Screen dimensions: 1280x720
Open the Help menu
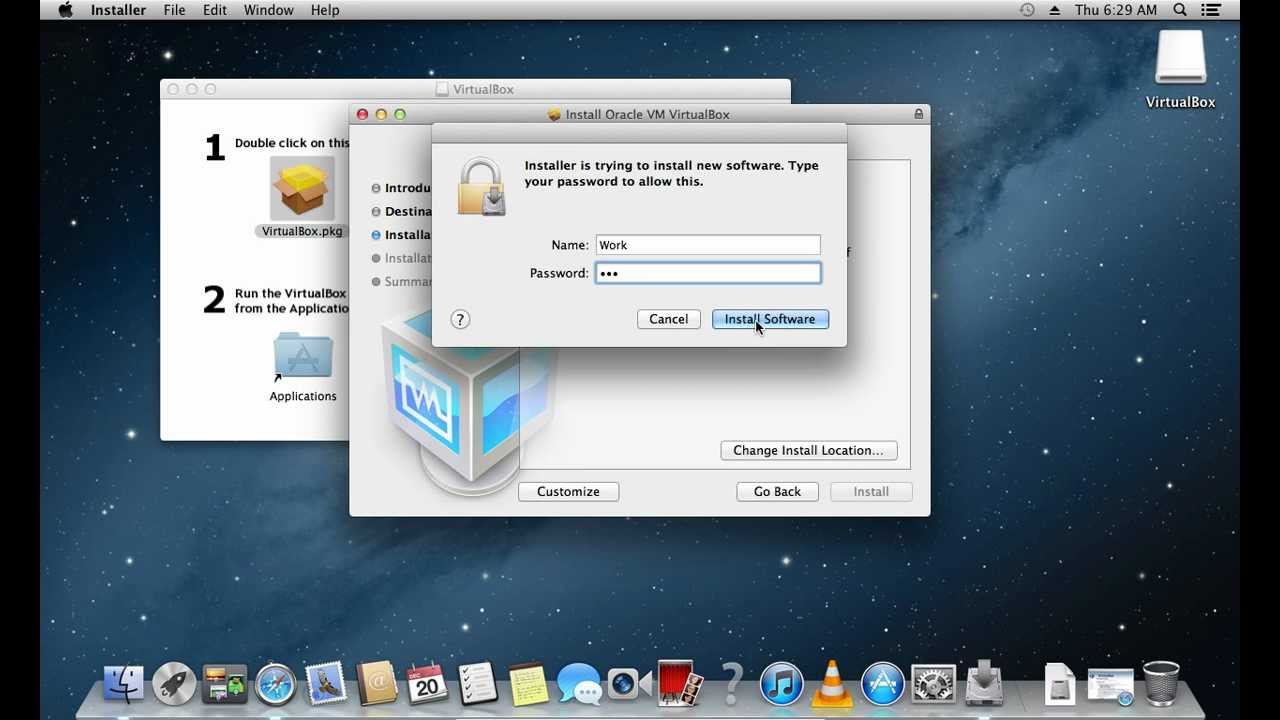(325, 10)
